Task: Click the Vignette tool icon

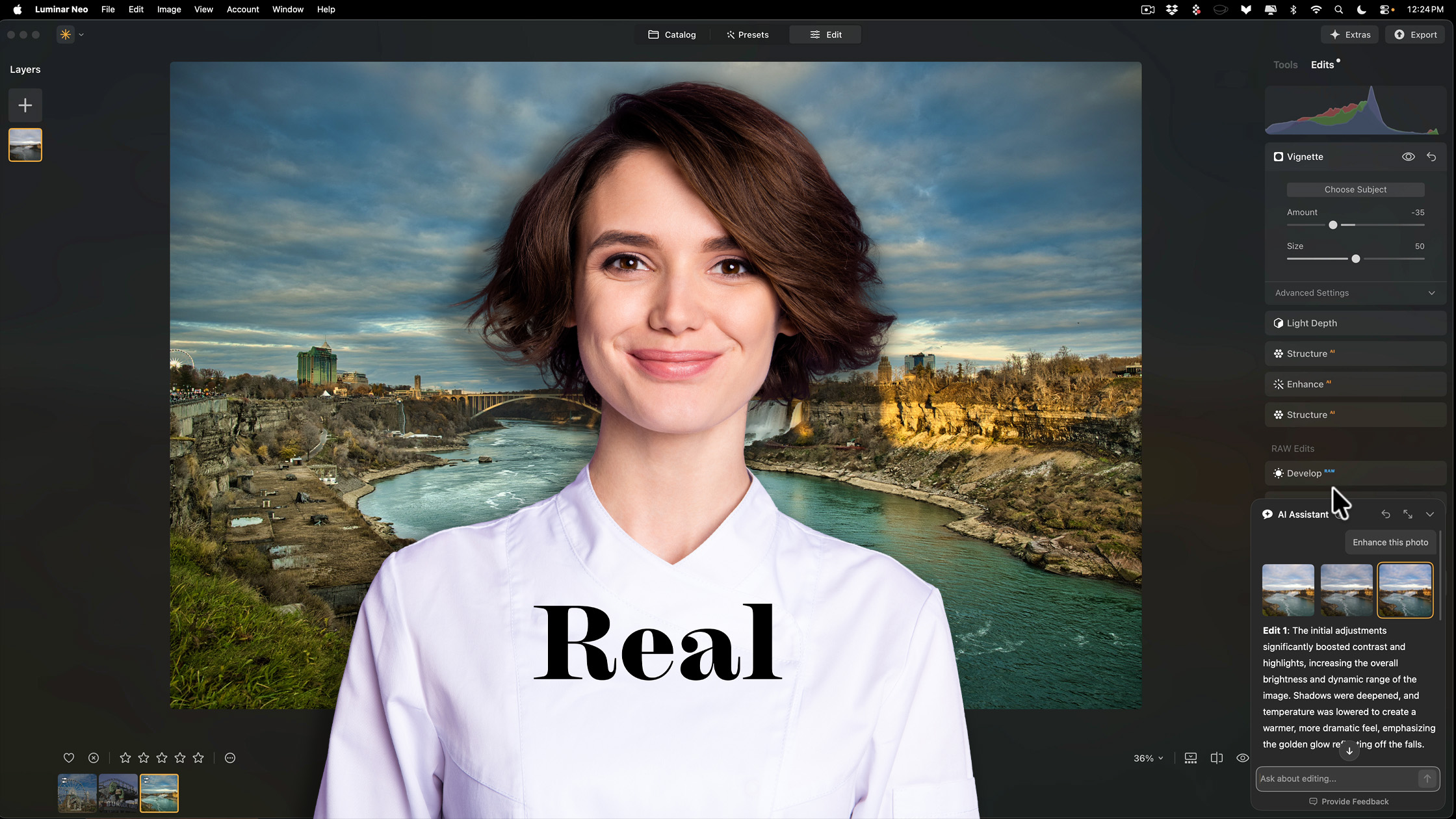Action: pos(1278,156)
